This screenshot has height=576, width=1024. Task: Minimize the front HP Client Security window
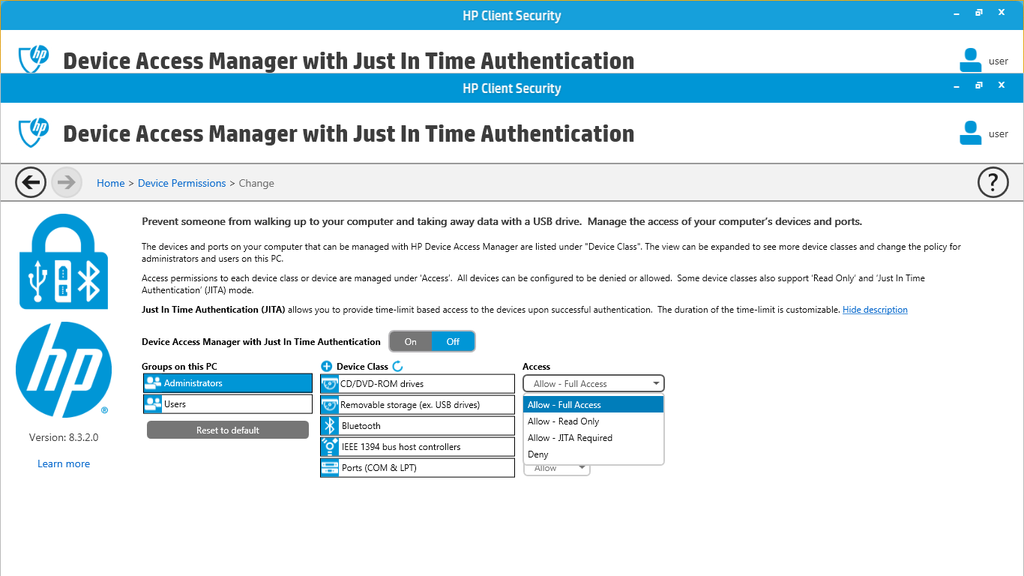pos(956,86)
